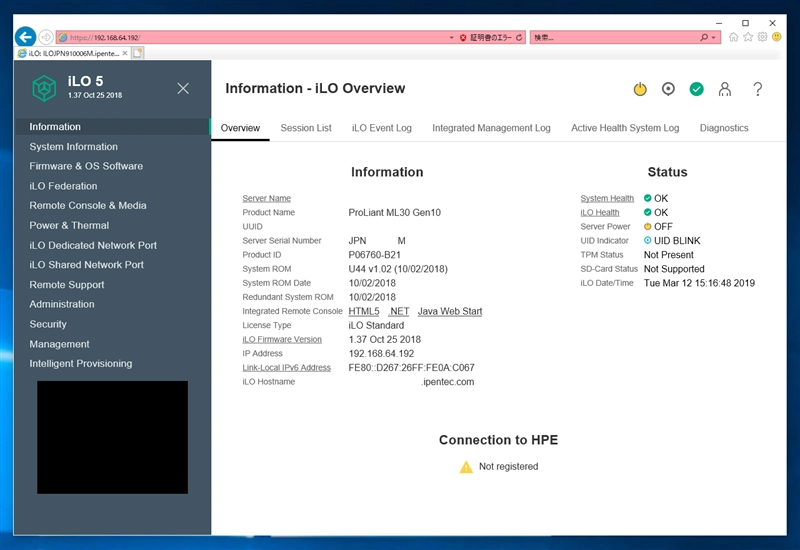Open the Active Health System Log tab
The height and width of the screenshot is (550, 800).
pyautogui.click(x=625, y=128)
